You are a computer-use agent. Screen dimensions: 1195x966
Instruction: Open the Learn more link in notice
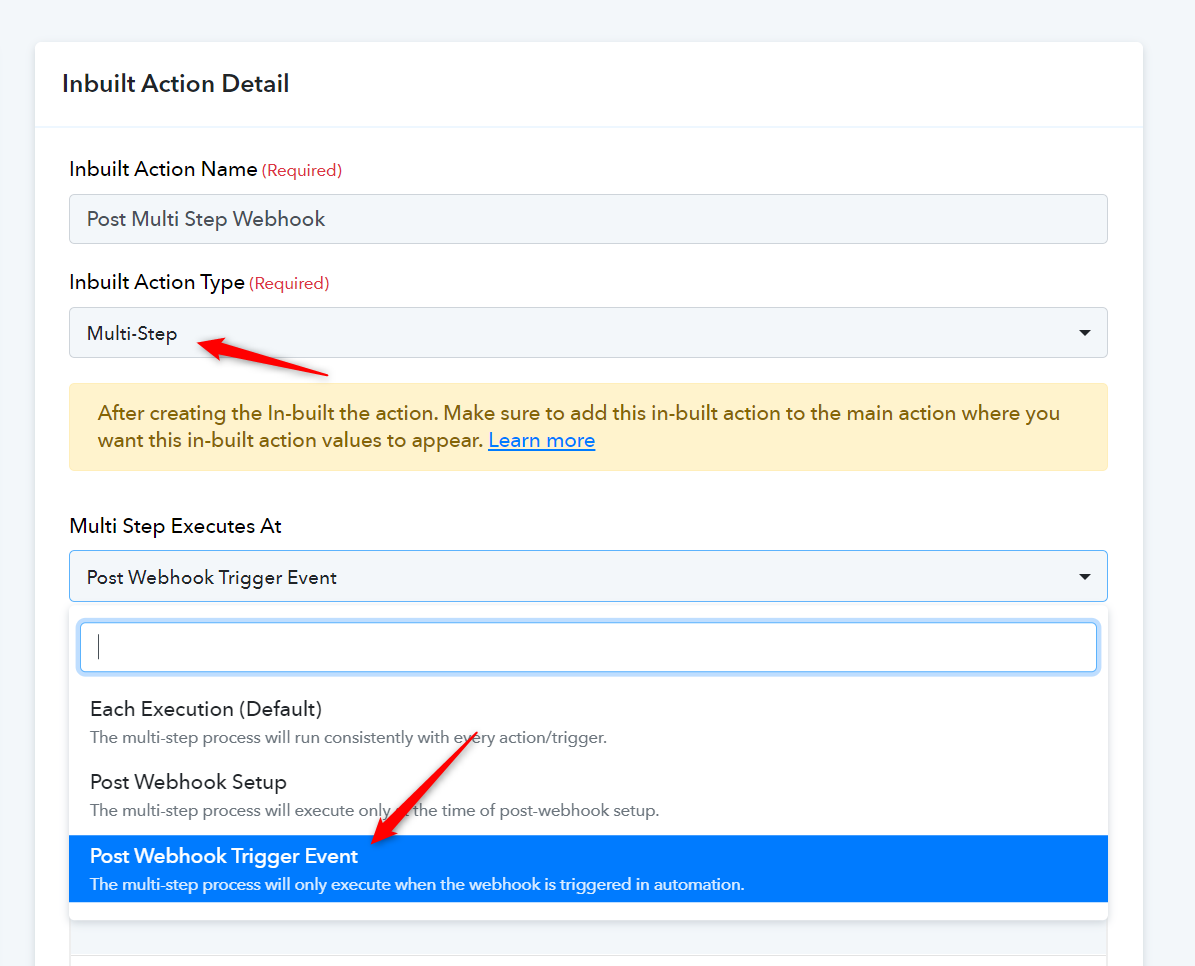coord(541,440)
